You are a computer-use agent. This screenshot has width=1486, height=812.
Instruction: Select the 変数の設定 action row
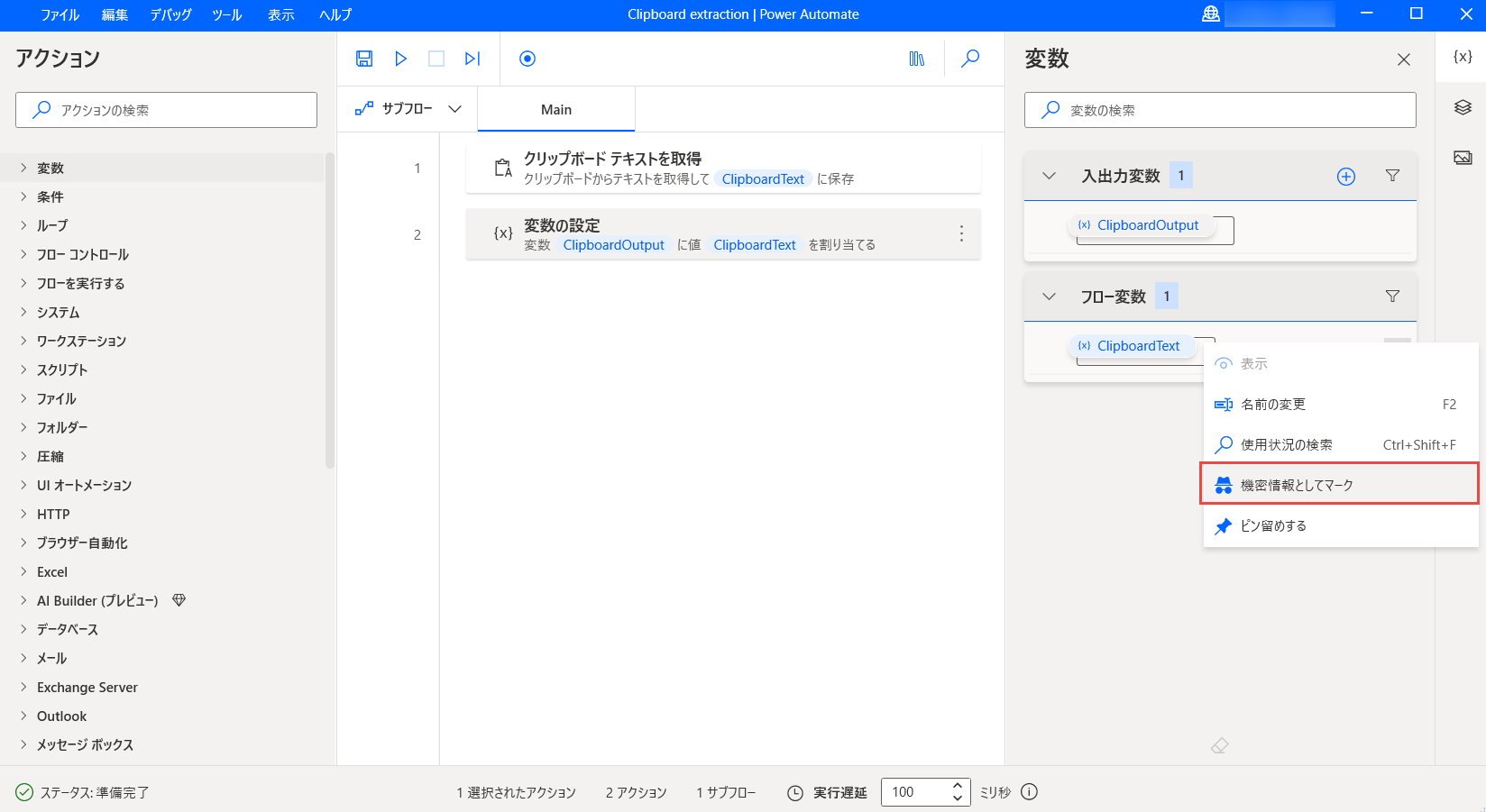723,234
